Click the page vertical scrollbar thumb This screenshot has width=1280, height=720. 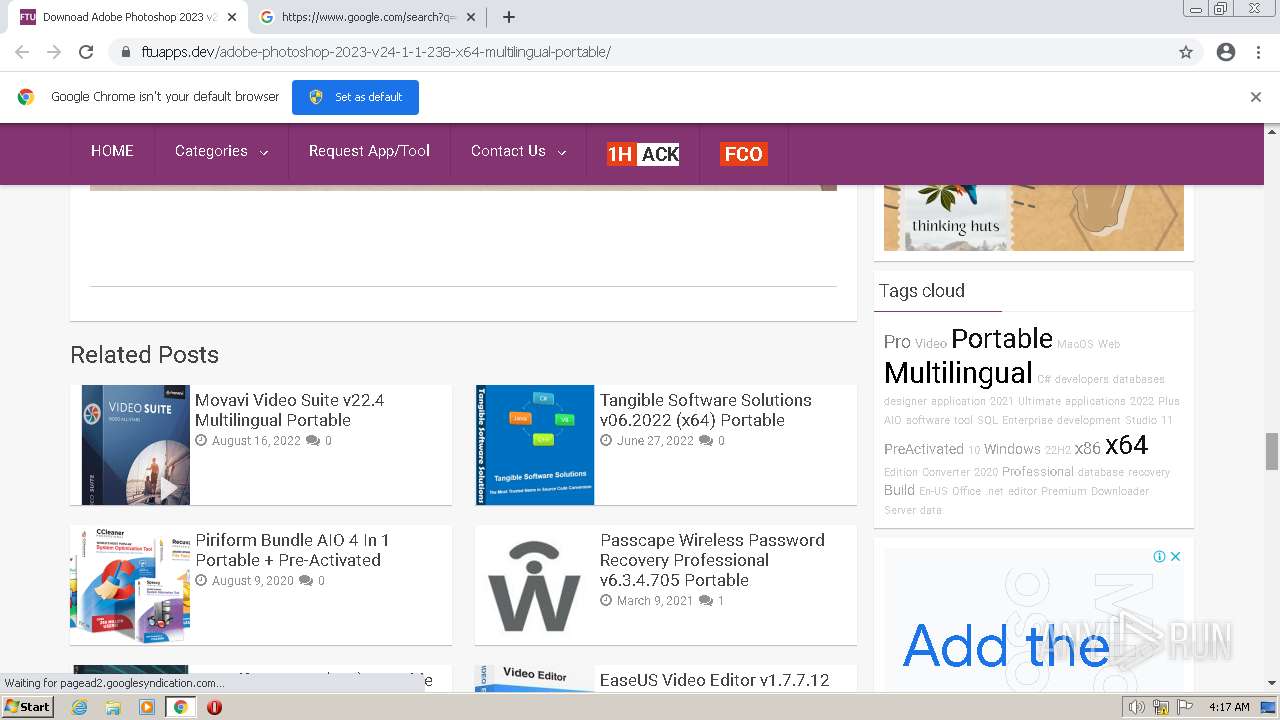tap(1272, 451)
